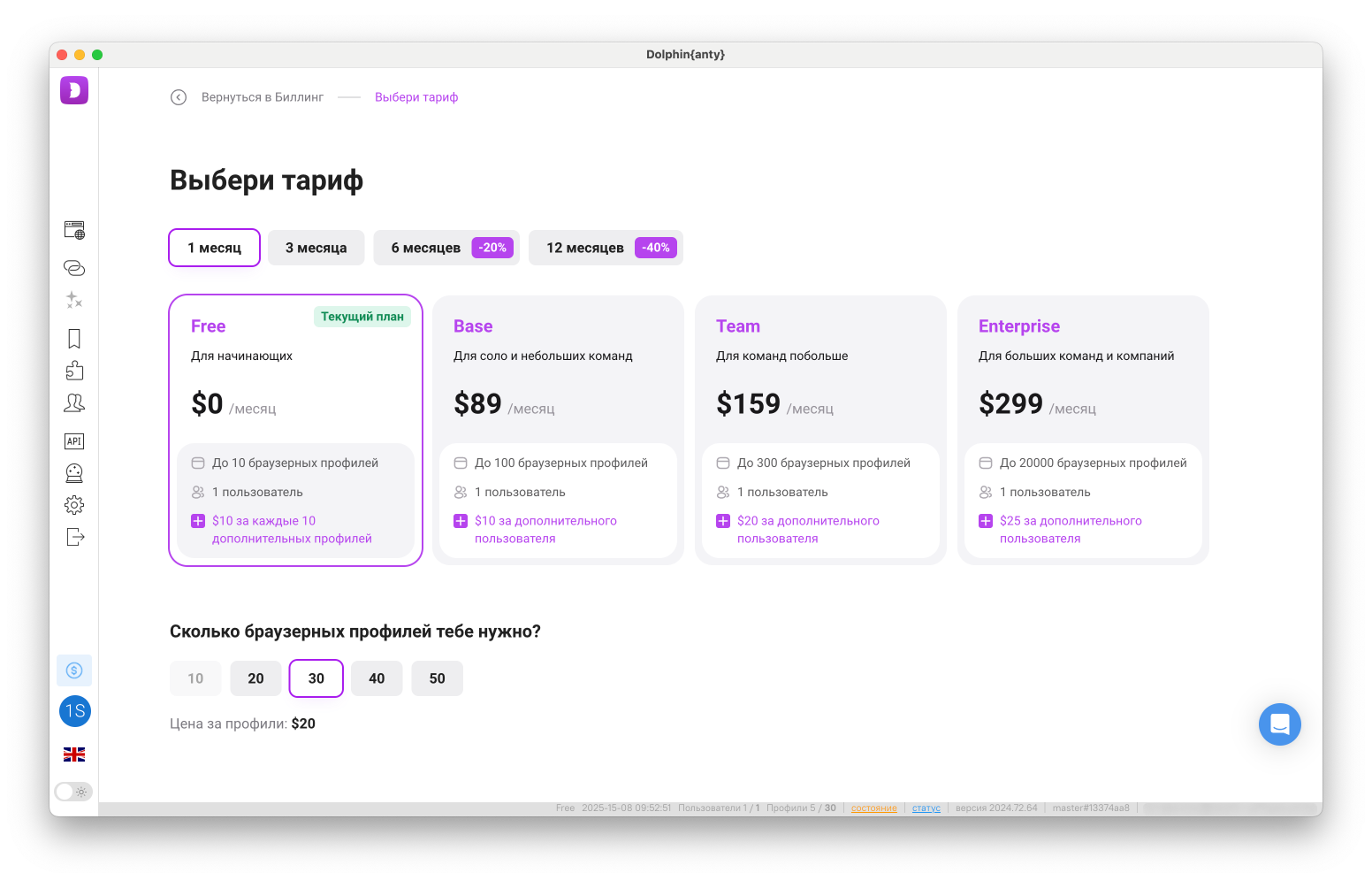The height and width of the screenshot is (873, 1372).
Task: Select the 6 месяцев billing period
Action: point(446,248)
